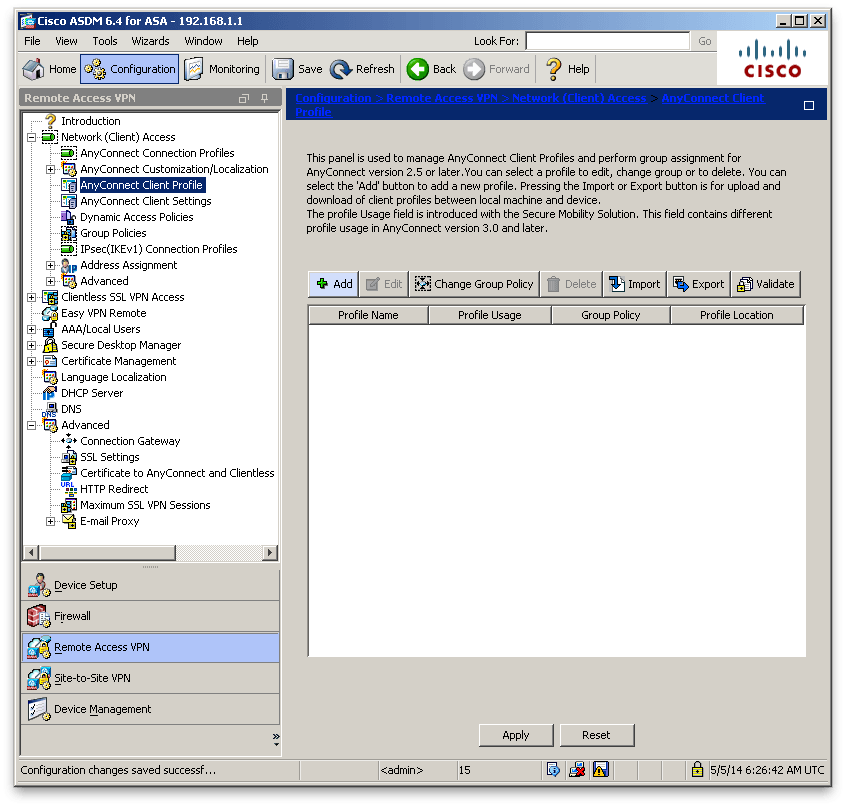The width and height of the screenshot is (846, 807).
Task: Open the Window menu
Action: point(203,41)
